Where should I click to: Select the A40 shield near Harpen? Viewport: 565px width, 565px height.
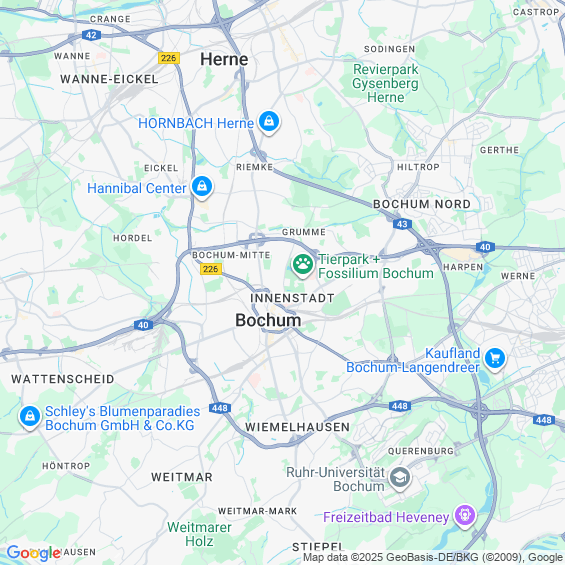(485, 247)
